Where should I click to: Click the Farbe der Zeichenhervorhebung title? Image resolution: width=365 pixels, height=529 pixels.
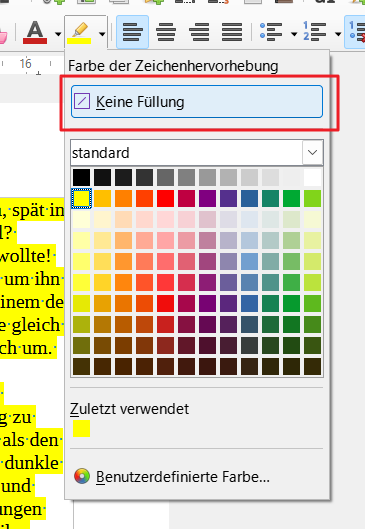(x=173, y=66)
